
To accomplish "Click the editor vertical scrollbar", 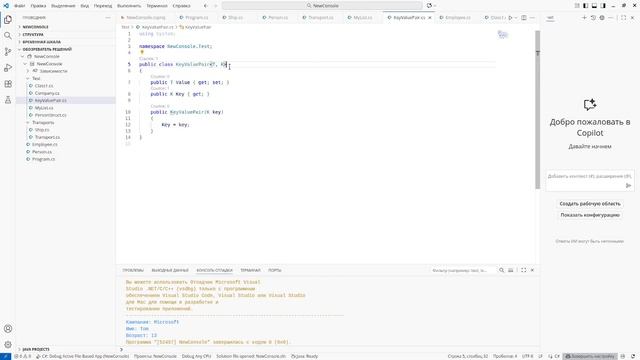I will click(538, 110).
